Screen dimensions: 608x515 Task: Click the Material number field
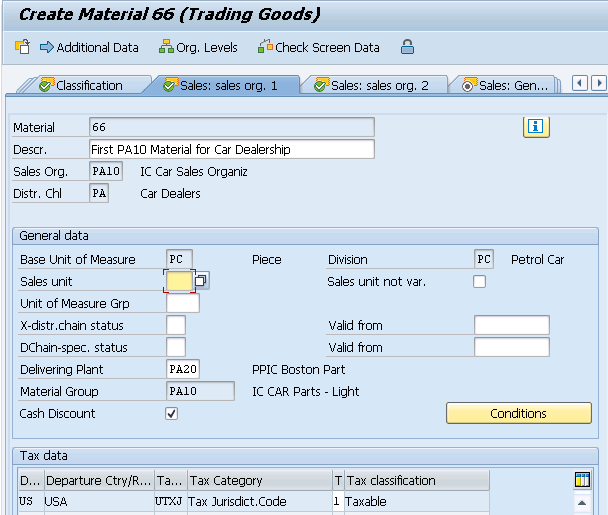(x=231, y=127)
